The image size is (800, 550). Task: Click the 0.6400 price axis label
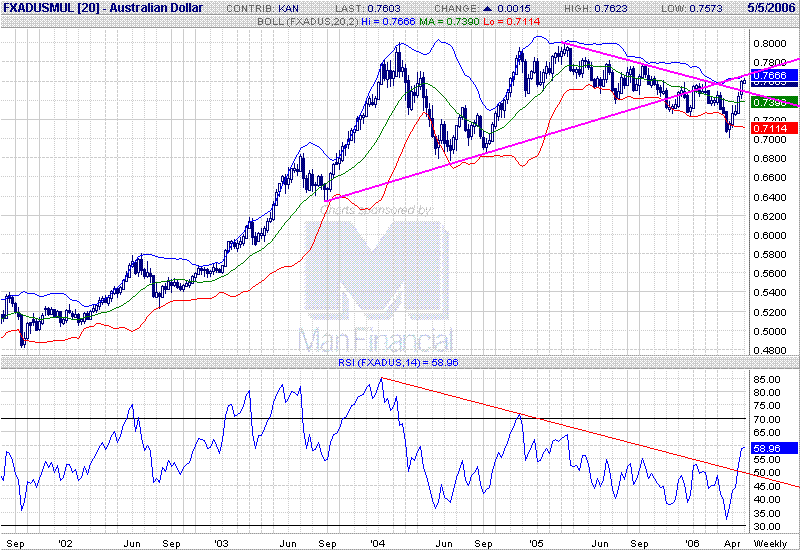pyautogui.click(x=770, y=197)
